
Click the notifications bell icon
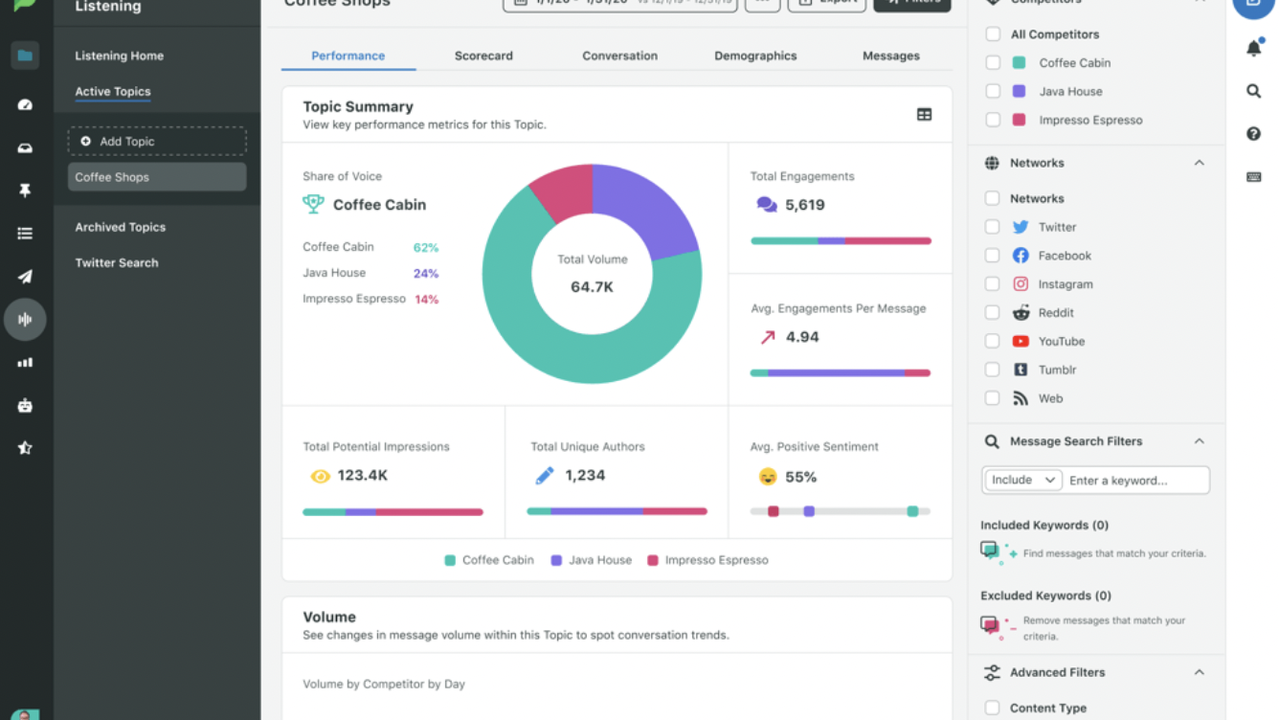pos(1253,48)
